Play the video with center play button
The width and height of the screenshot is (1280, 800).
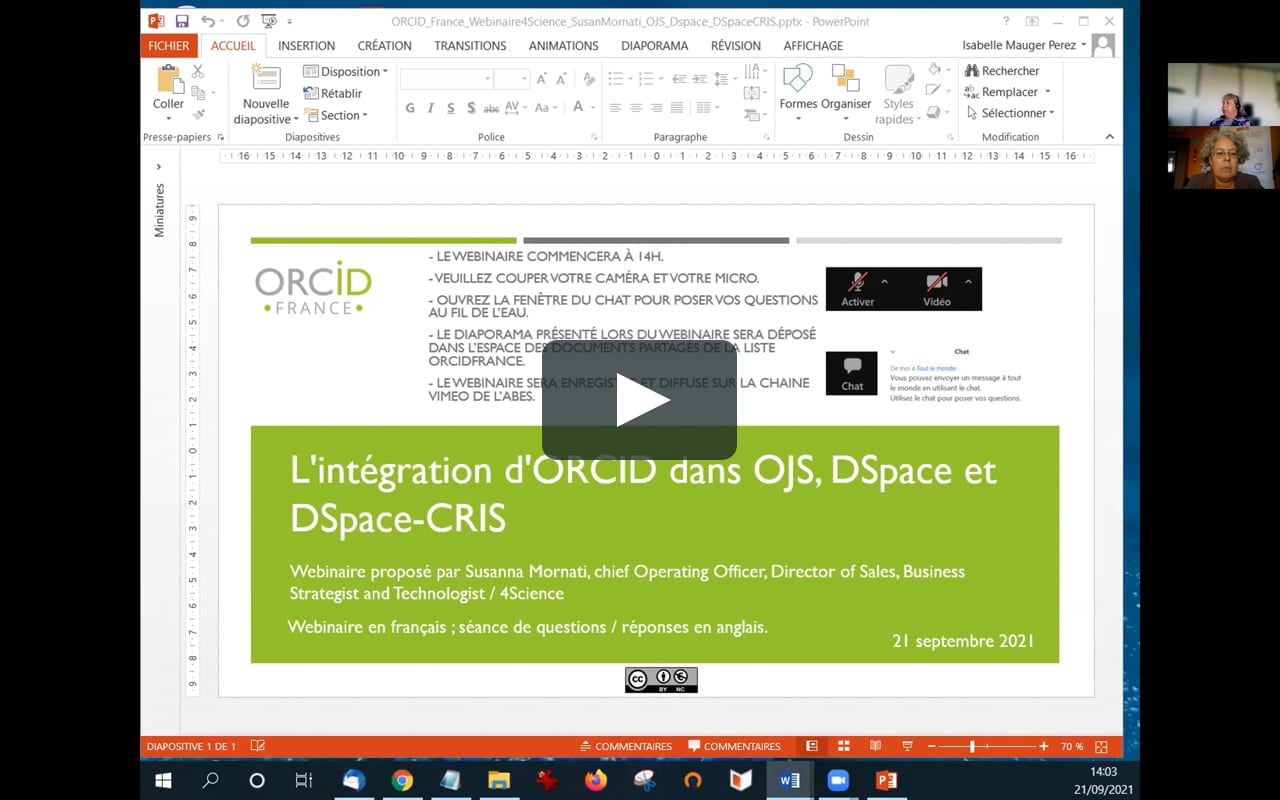(x=640, y=400)
